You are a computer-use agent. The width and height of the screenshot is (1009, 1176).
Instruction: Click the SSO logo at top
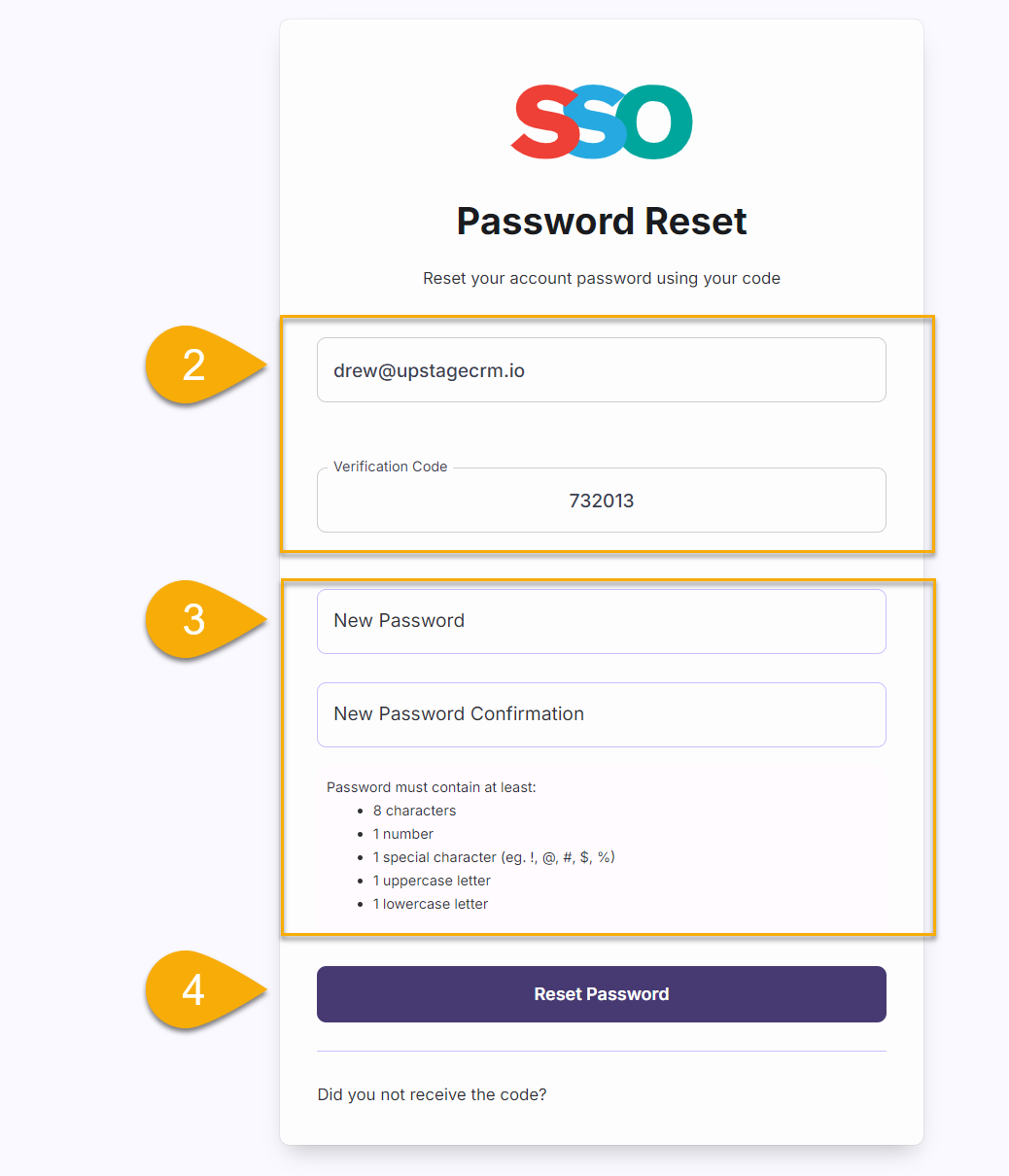click(602, 121)
